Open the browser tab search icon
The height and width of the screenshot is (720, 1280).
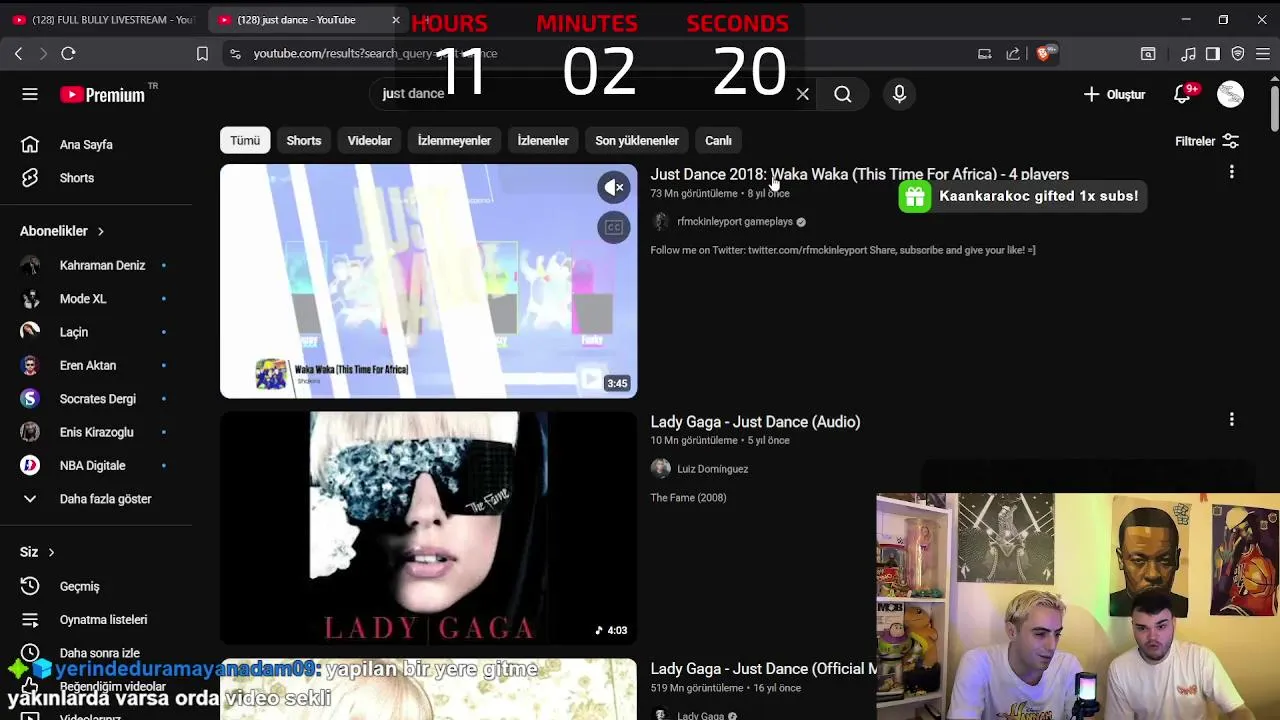[1148, 54]
